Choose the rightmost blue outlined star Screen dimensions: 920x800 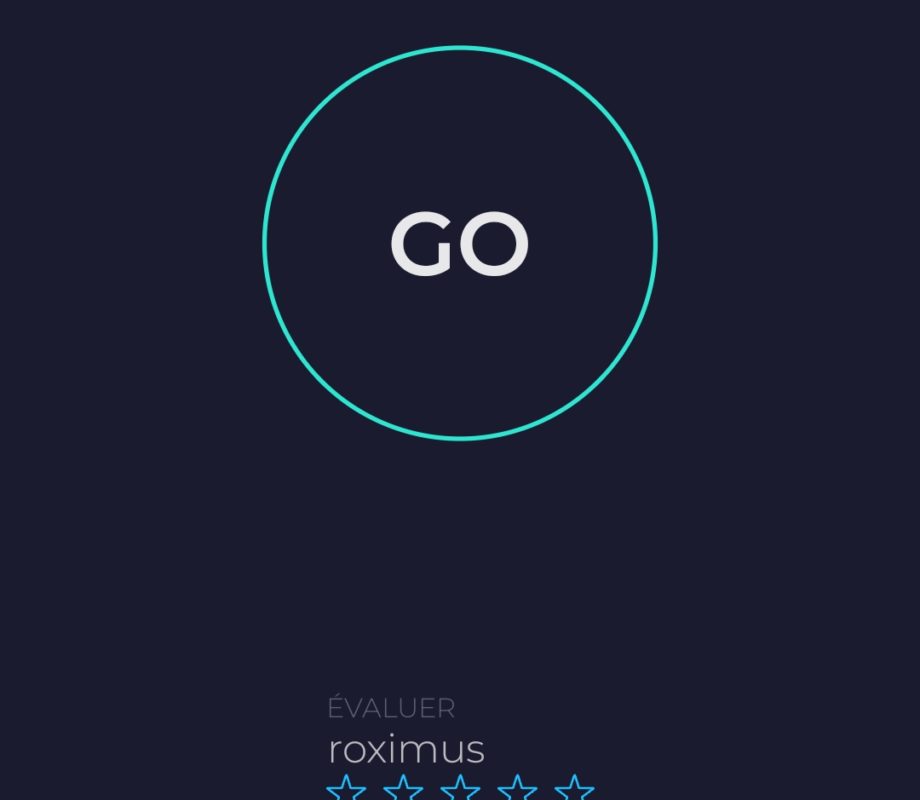pyautogui.click(x=574, y=787)
